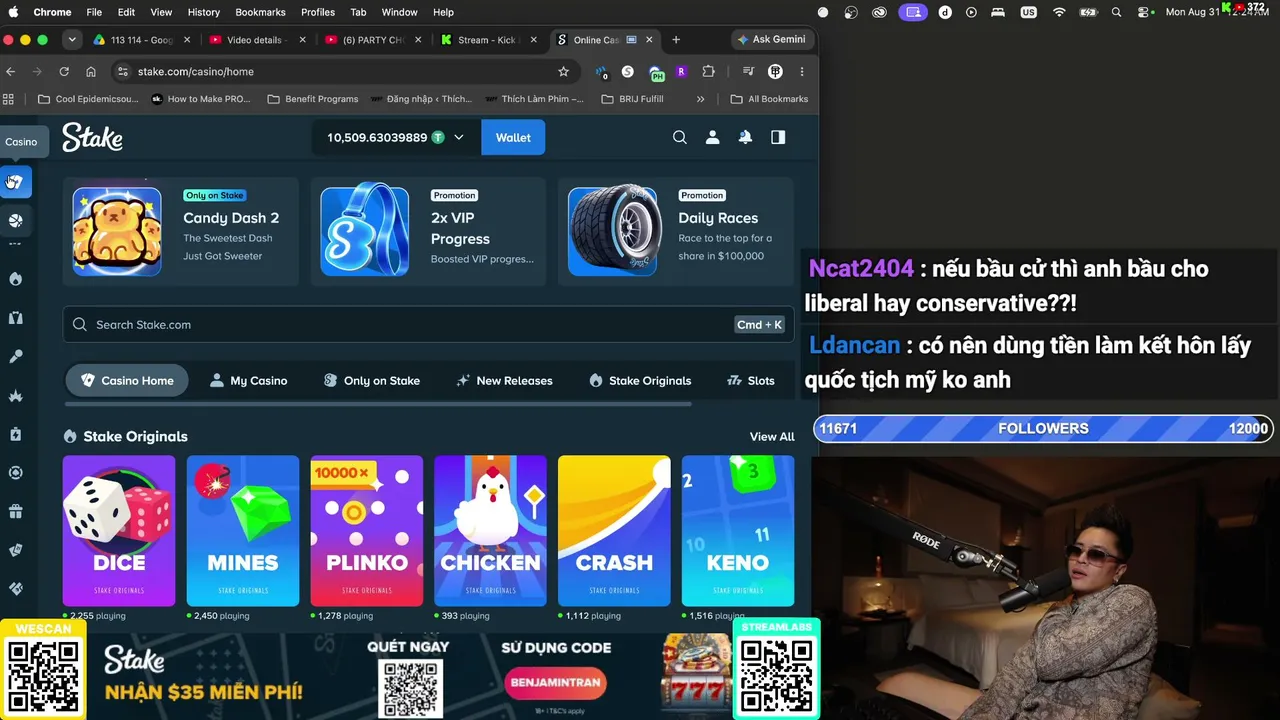The image size is (1280, 720).
Task: Open the user profile icon in Stake header
Action: click(712, 137)
